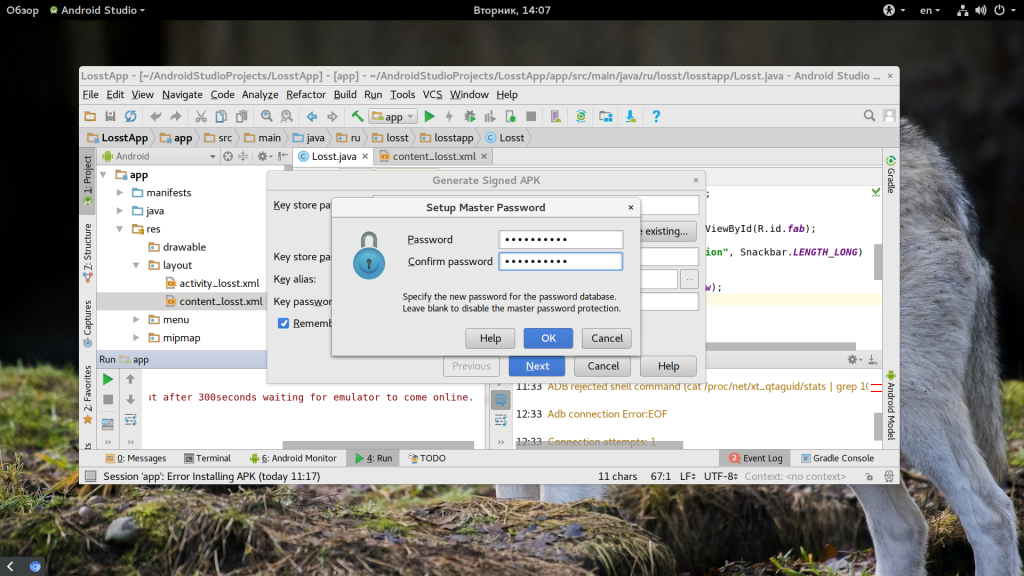Click the Make Project hammer icon
Viewport: 1024px width, 576px height.
tap(357, 117)
